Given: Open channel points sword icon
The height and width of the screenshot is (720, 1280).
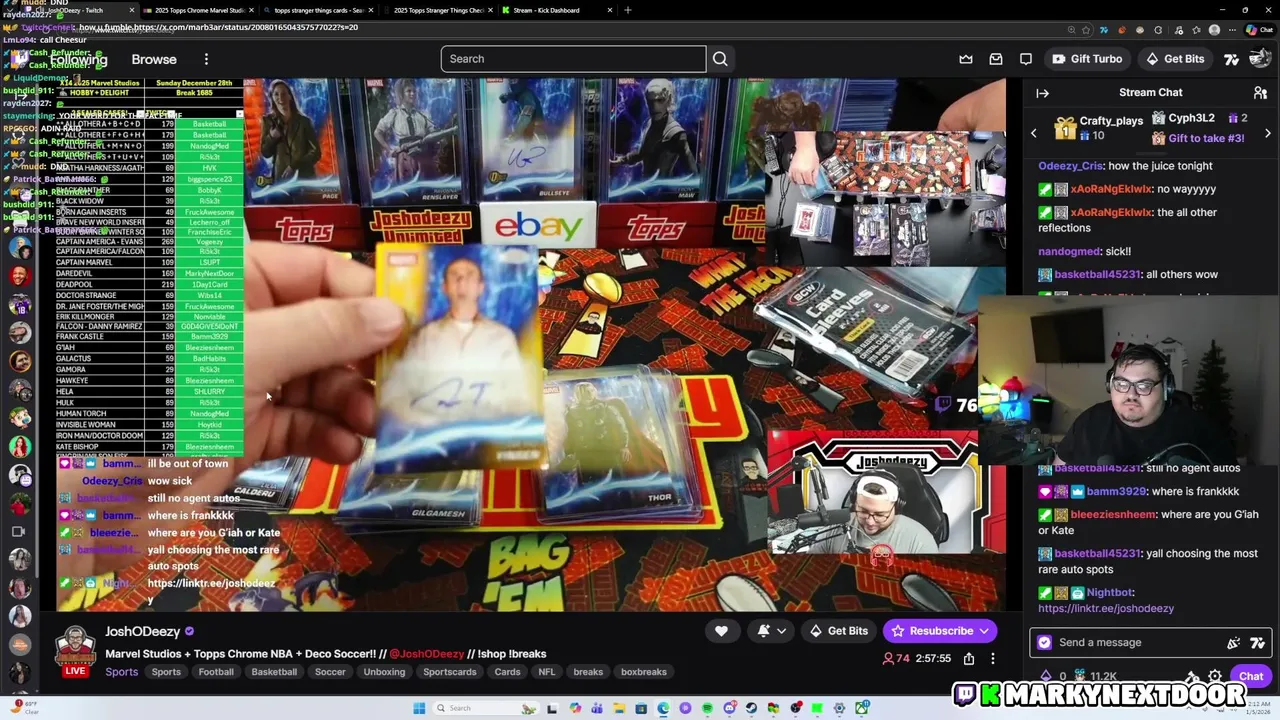Looking at the screenshot, I should pos(1191,677).
